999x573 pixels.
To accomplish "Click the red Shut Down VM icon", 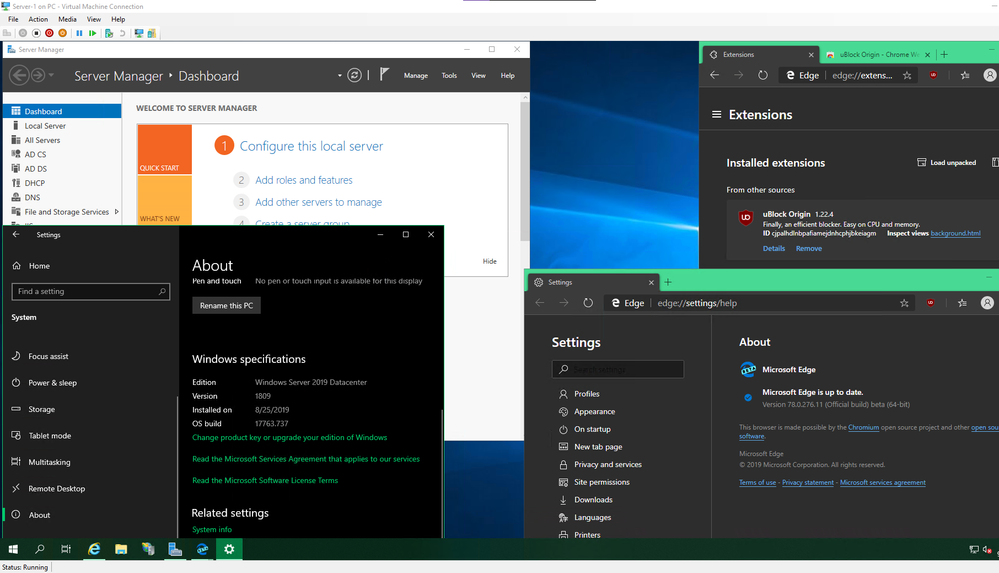I will click(49, 33).
